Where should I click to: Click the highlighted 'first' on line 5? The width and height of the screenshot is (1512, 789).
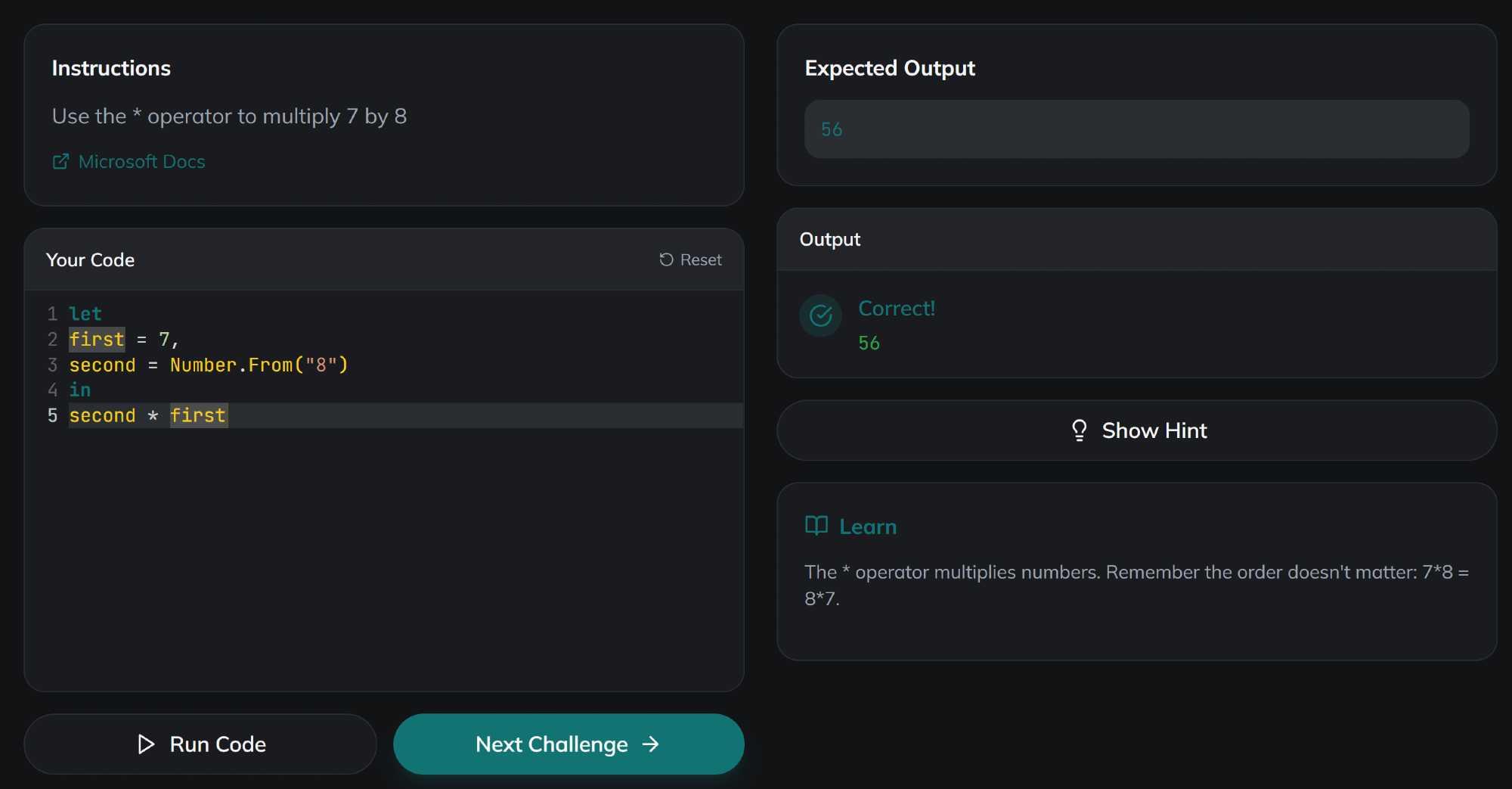tap(198, 415)
